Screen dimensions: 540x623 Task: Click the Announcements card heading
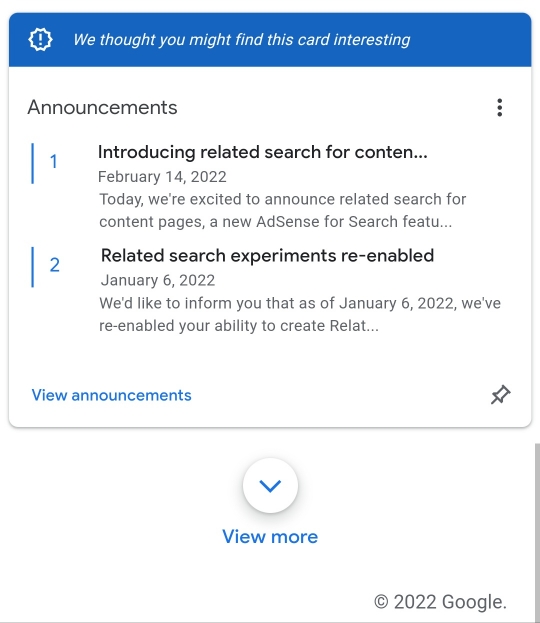[103, 107]
